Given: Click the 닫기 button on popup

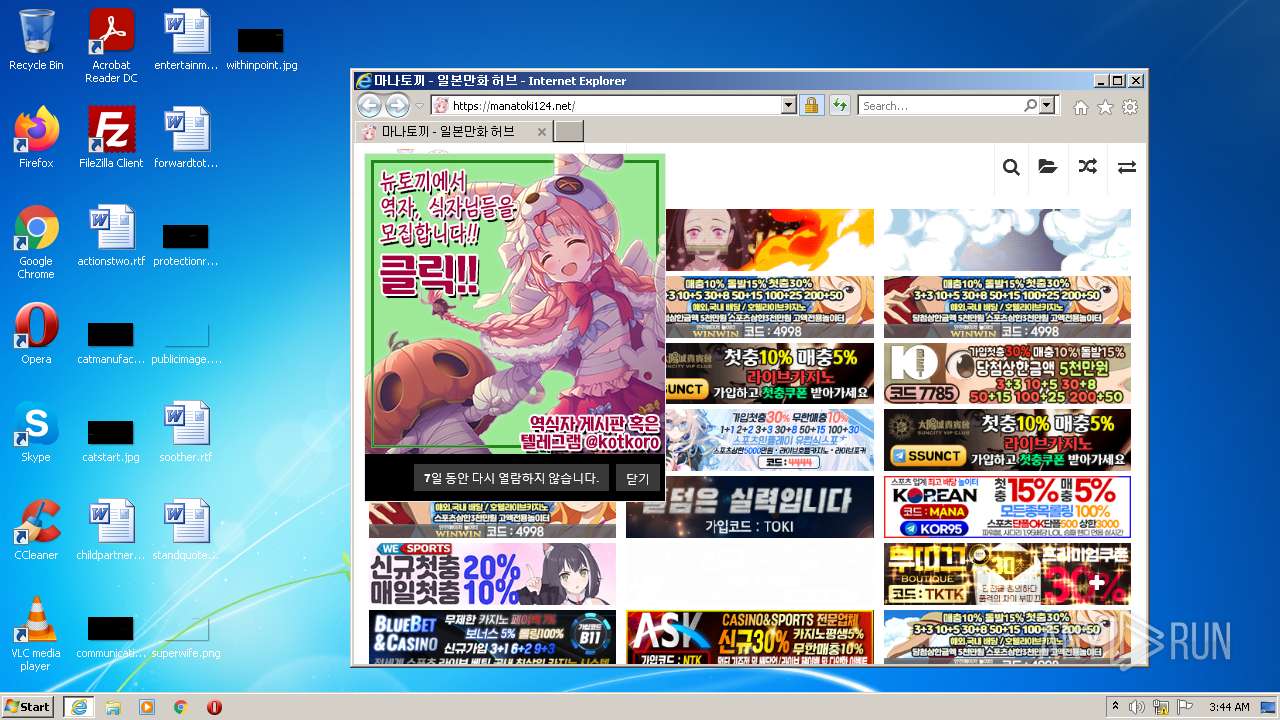Looking at the screenshot, I should [x=638, y=478].
